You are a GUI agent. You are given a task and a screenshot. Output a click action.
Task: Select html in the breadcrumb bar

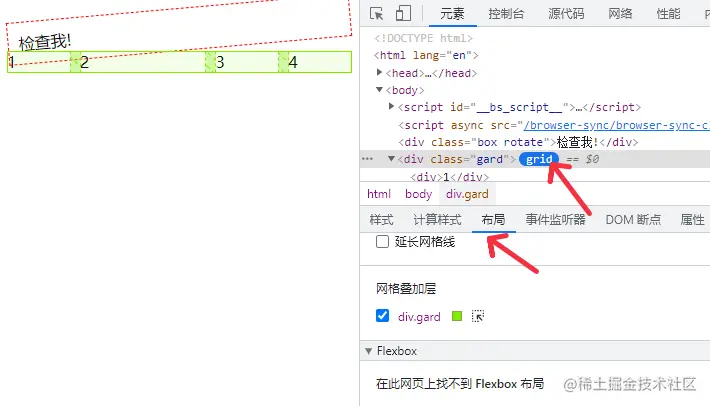[379, 194]
